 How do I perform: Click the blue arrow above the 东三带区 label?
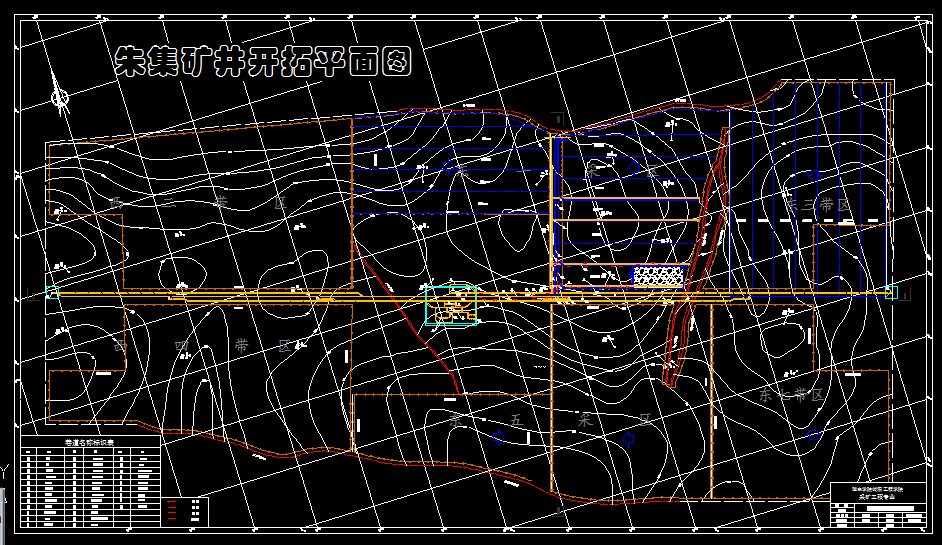(814, 175)
